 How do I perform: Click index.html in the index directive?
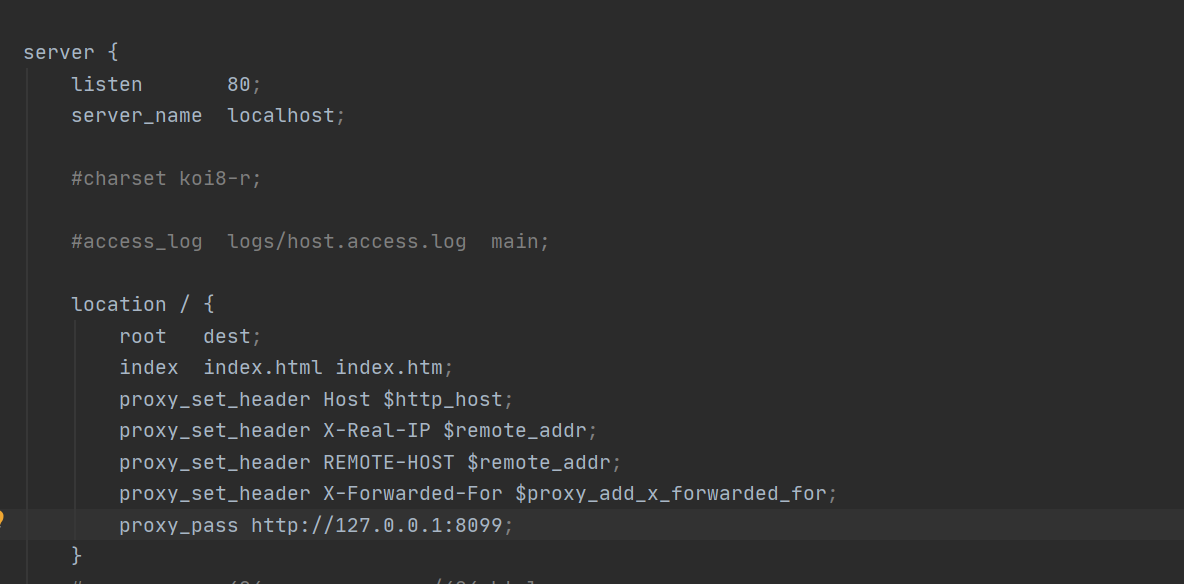click(263, 368)
